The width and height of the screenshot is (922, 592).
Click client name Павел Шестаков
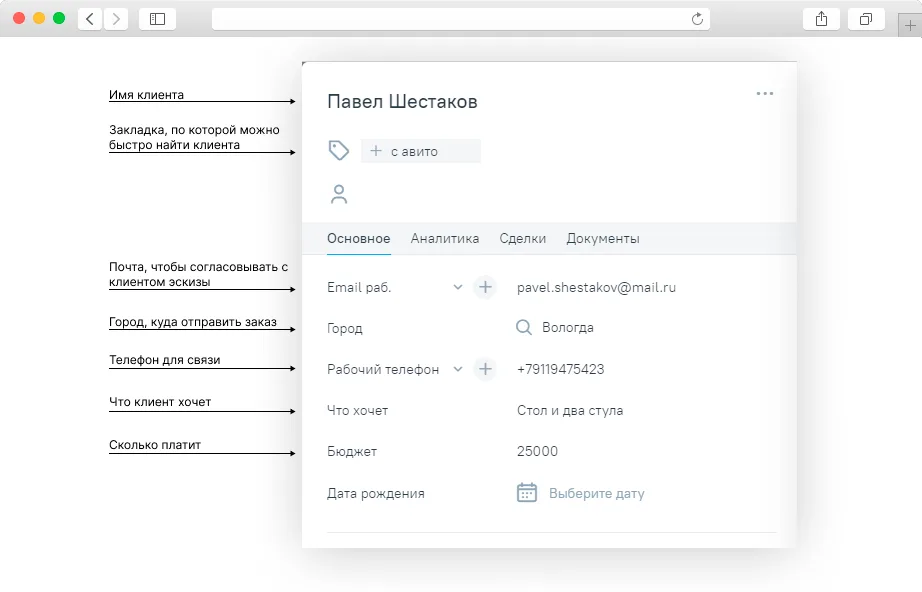pyautogui.click(x=402, y=102)
